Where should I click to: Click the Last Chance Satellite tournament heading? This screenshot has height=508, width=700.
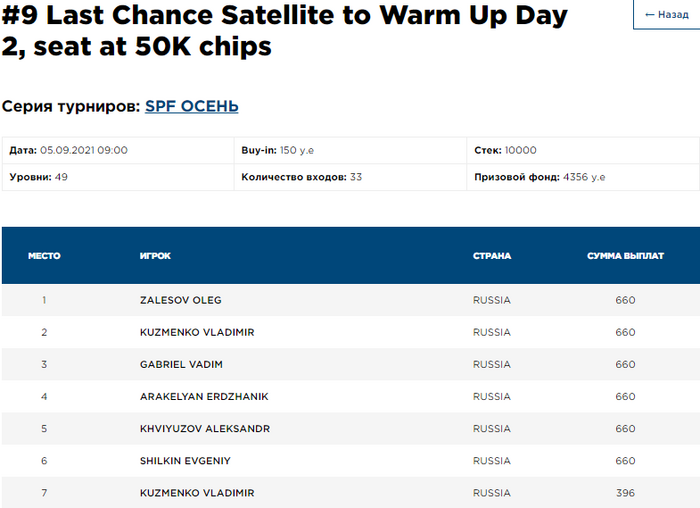[284, 30]
